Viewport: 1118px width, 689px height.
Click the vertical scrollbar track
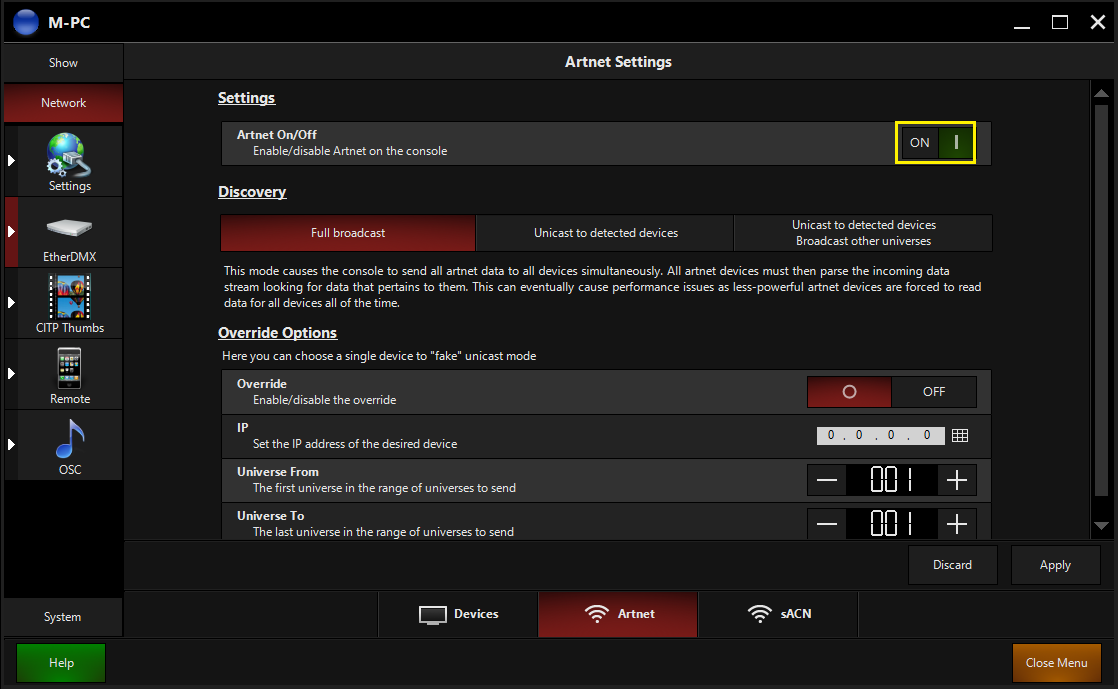click(1101, 300)
